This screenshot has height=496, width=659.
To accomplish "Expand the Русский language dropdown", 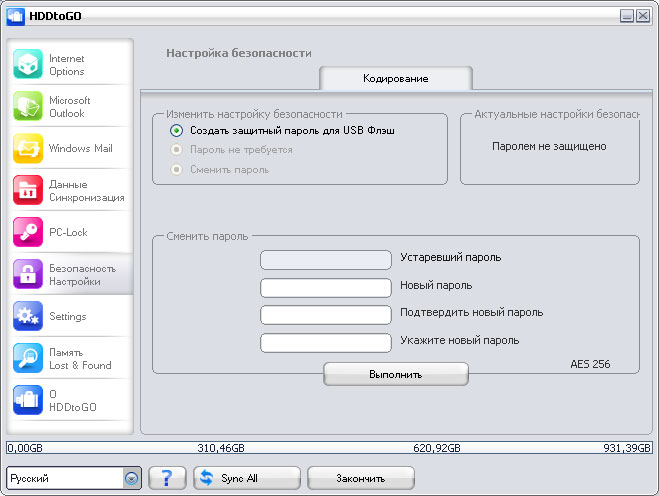I will click(131, 478).
